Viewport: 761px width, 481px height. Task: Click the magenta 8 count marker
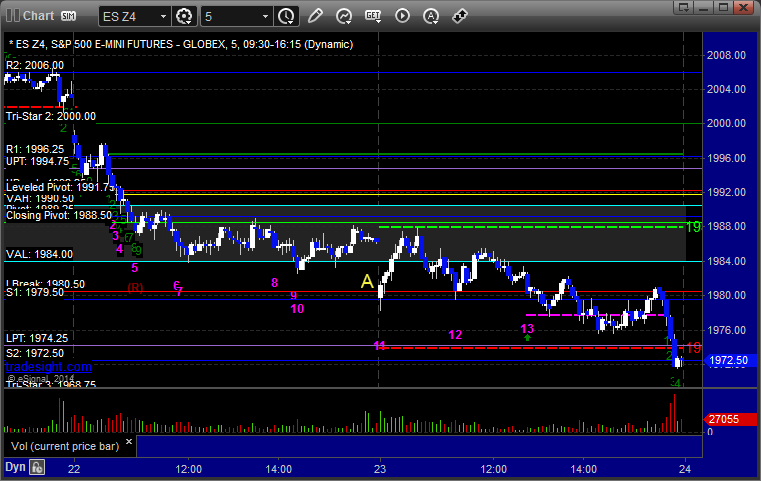click(x=274, y=282)
